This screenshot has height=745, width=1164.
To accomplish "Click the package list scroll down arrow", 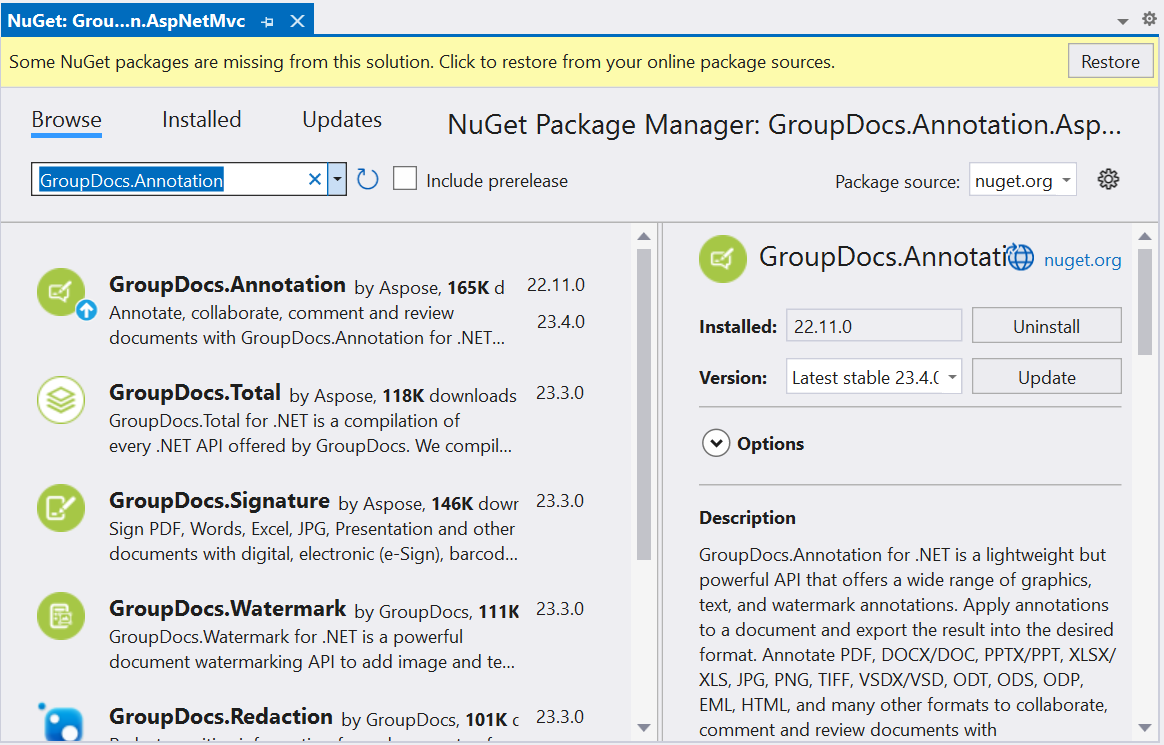I will point(644,728).
